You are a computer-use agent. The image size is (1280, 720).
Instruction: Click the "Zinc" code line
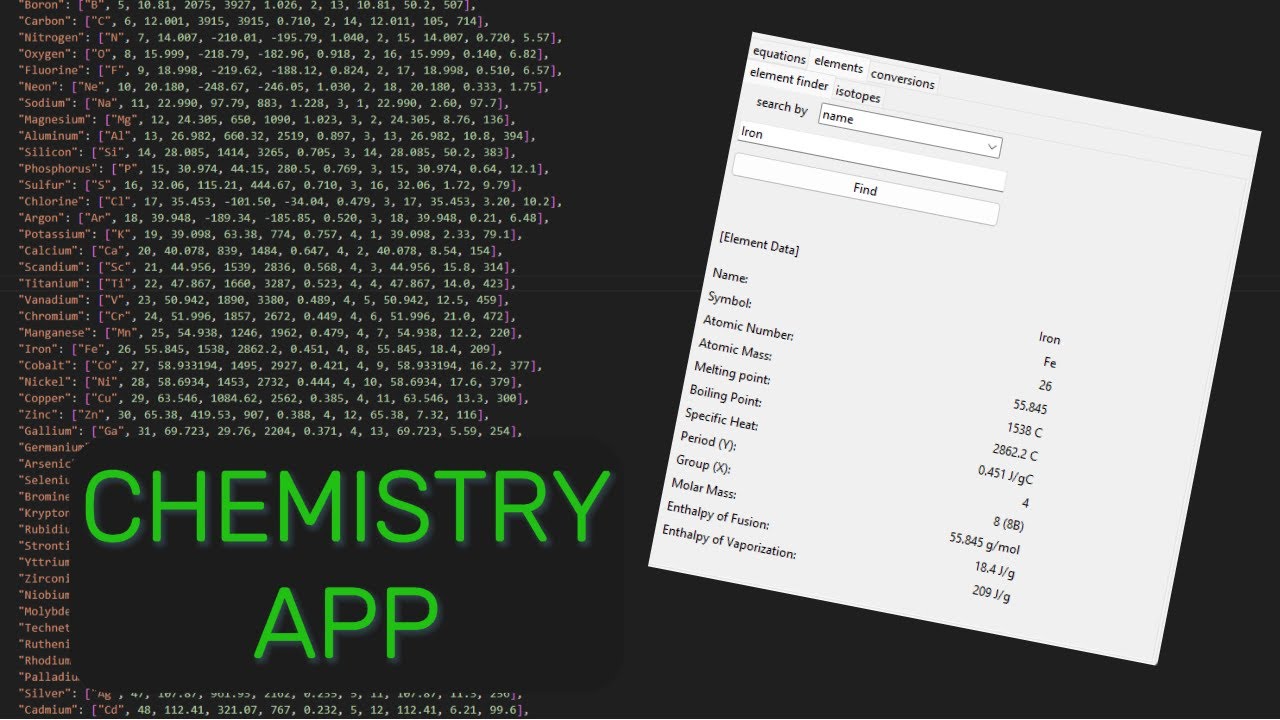pos(254,414)
